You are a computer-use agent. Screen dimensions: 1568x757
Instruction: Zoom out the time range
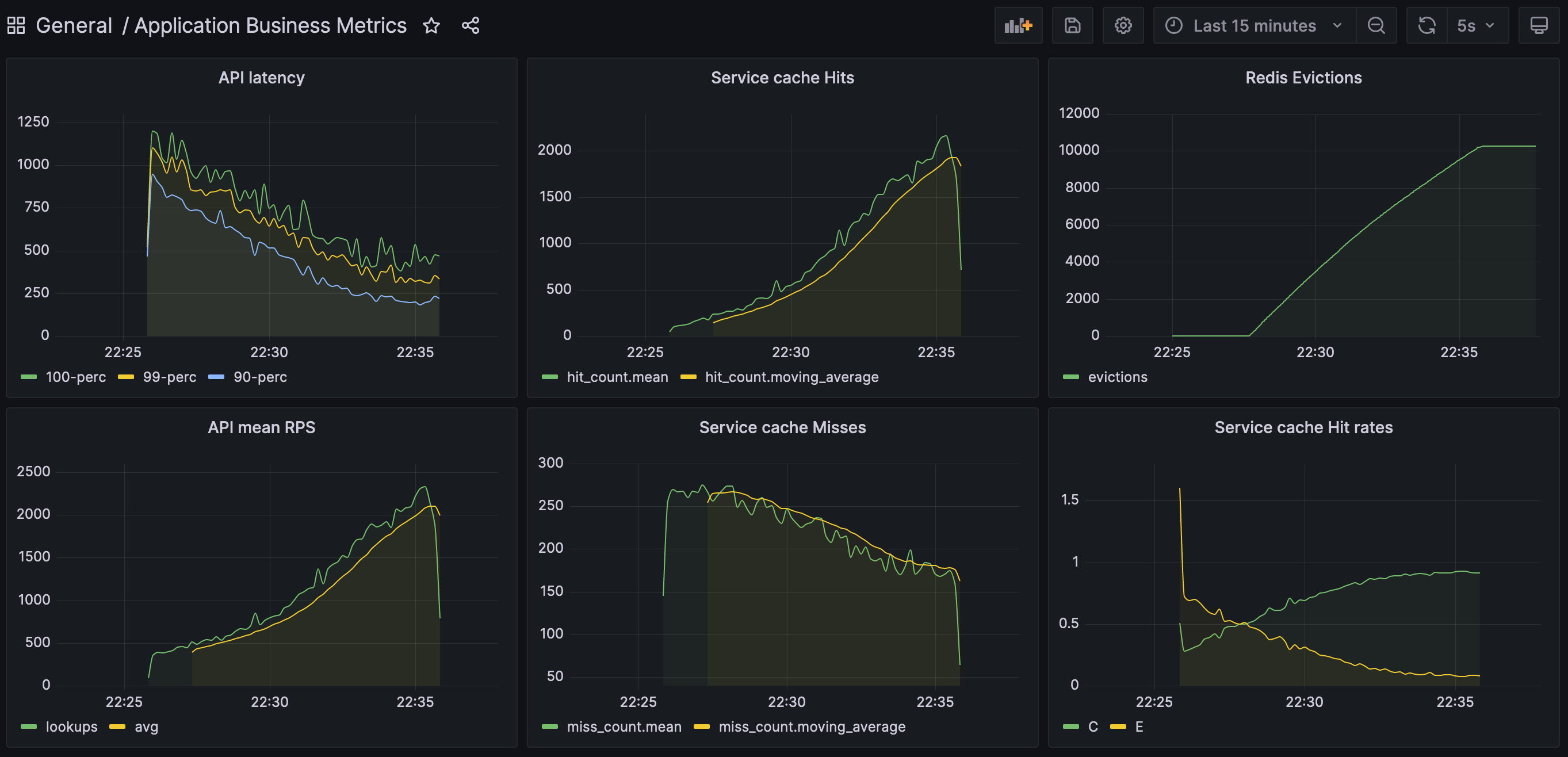(x=1376, y=25)
